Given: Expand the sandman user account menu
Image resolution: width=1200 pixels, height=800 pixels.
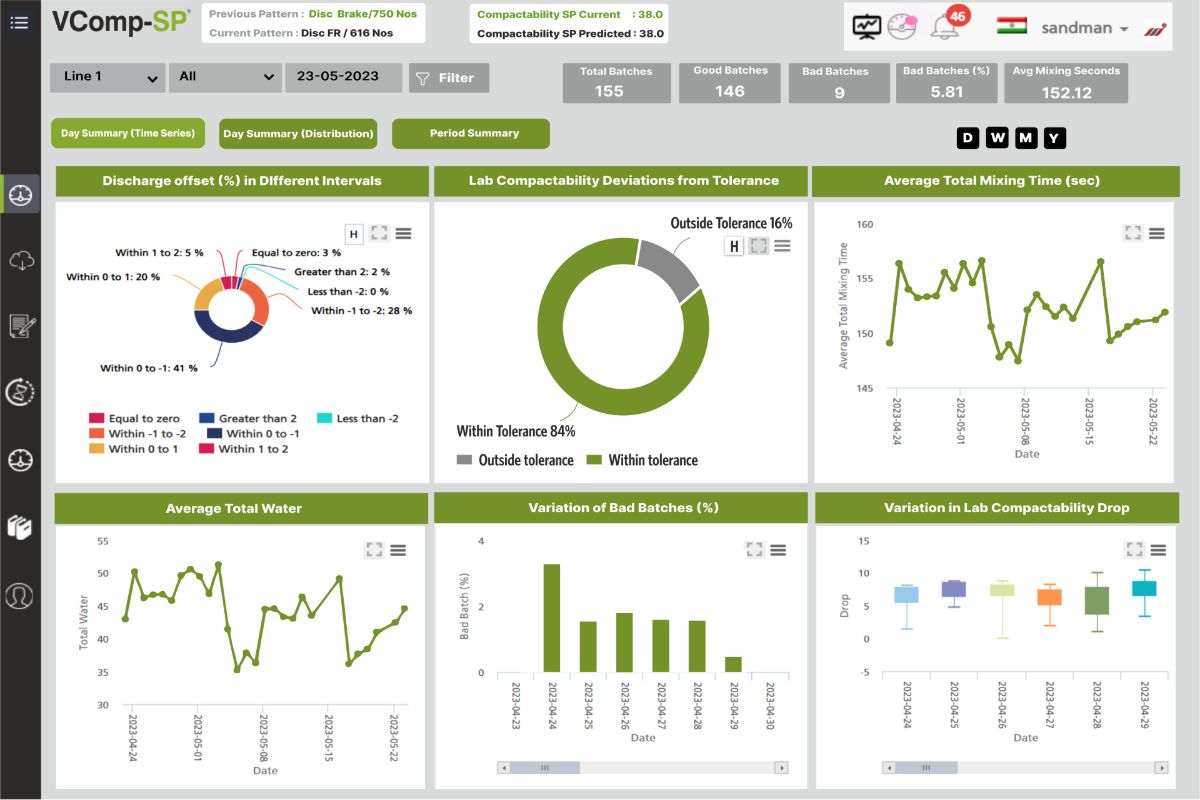Looking at the screenshot, I should (x=1085, y=28).
